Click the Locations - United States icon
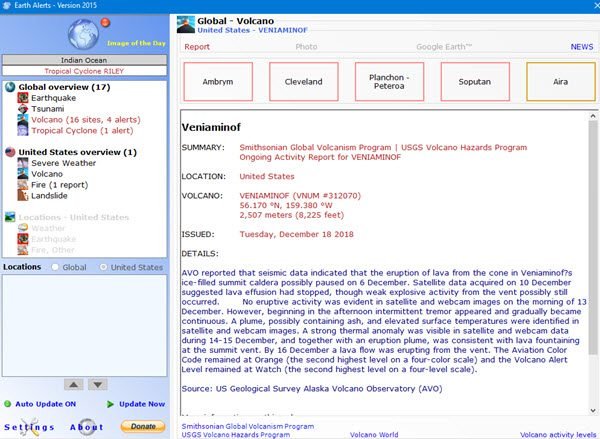This screenshot has width=600, height=439. click(x=10, y=217)
